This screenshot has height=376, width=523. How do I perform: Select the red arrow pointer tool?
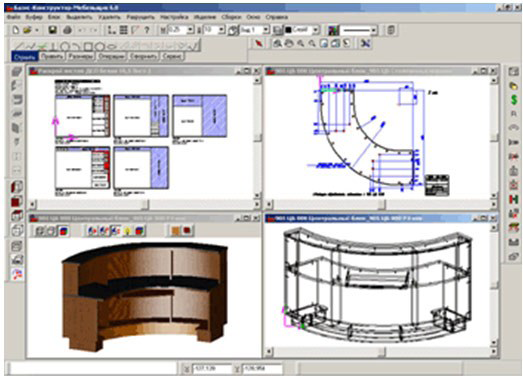pyautogui.click(x=258, y=44)
